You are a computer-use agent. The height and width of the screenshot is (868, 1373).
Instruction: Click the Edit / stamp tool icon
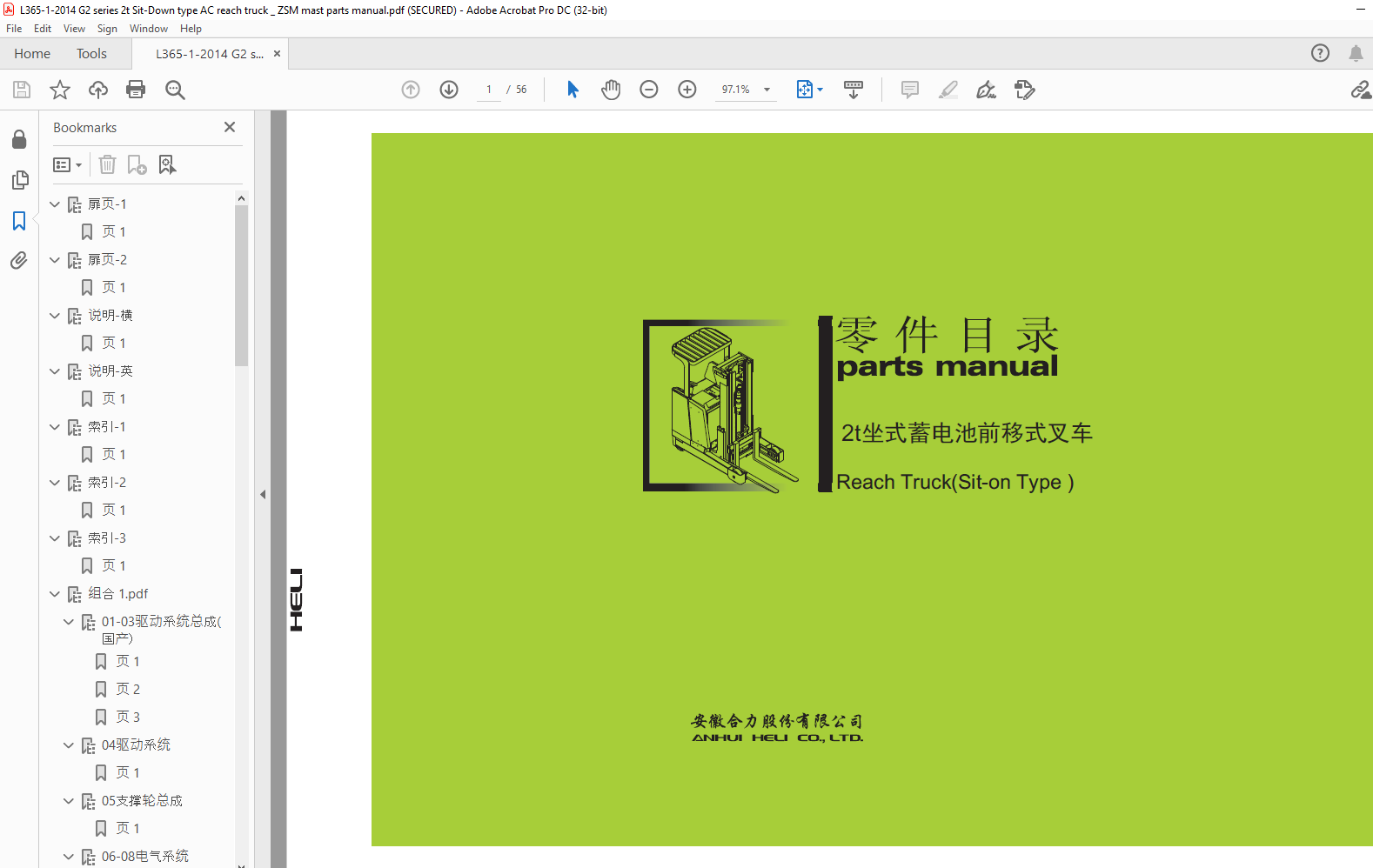pos(1025,90)
